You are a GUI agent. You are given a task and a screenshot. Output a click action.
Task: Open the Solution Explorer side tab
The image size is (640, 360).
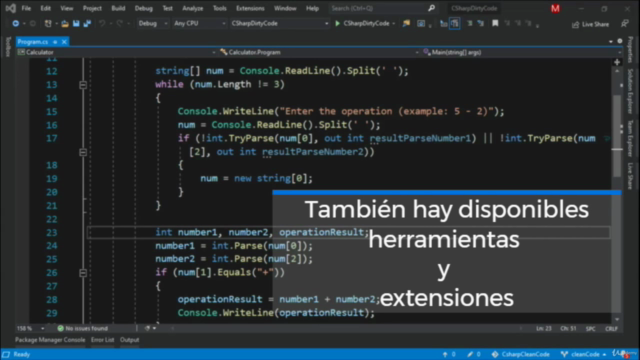630,91
